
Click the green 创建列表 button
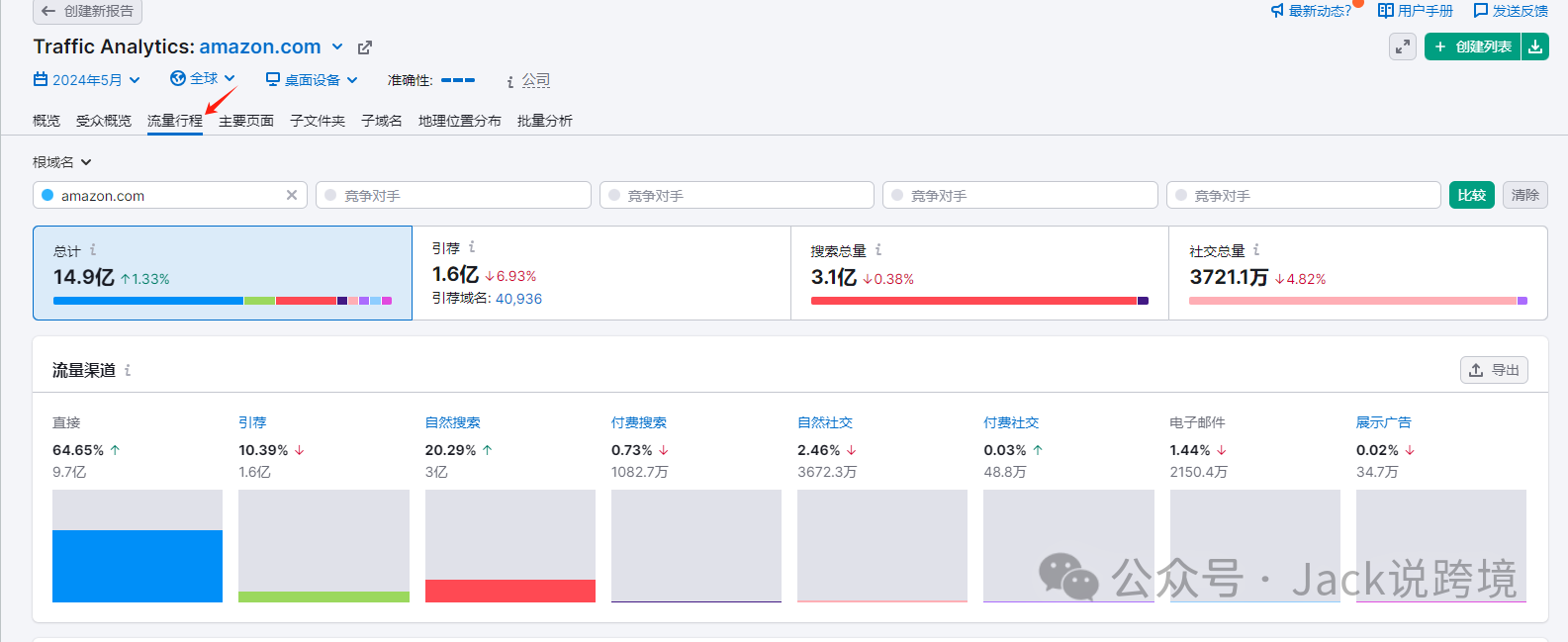[1472, 46]
